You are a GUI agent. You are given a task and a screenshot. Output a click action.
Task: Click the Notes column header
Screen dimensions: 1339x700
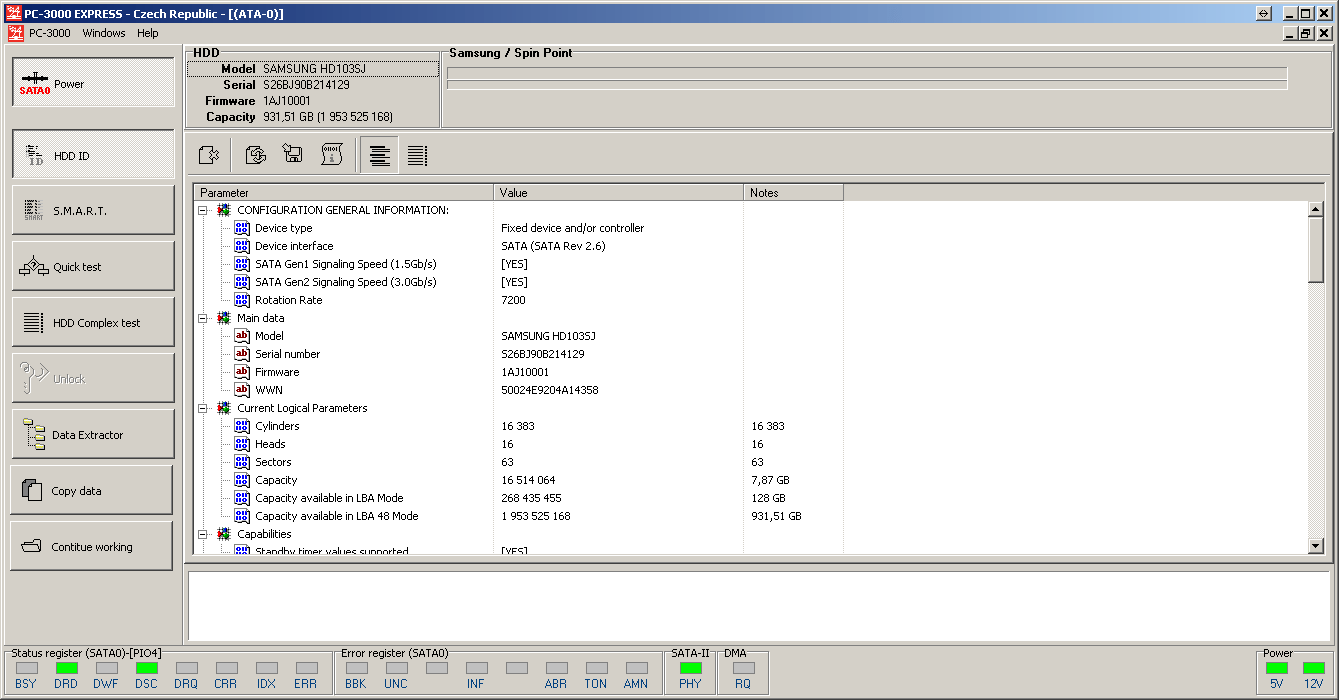pyautogui.click(x=794, y=192)
